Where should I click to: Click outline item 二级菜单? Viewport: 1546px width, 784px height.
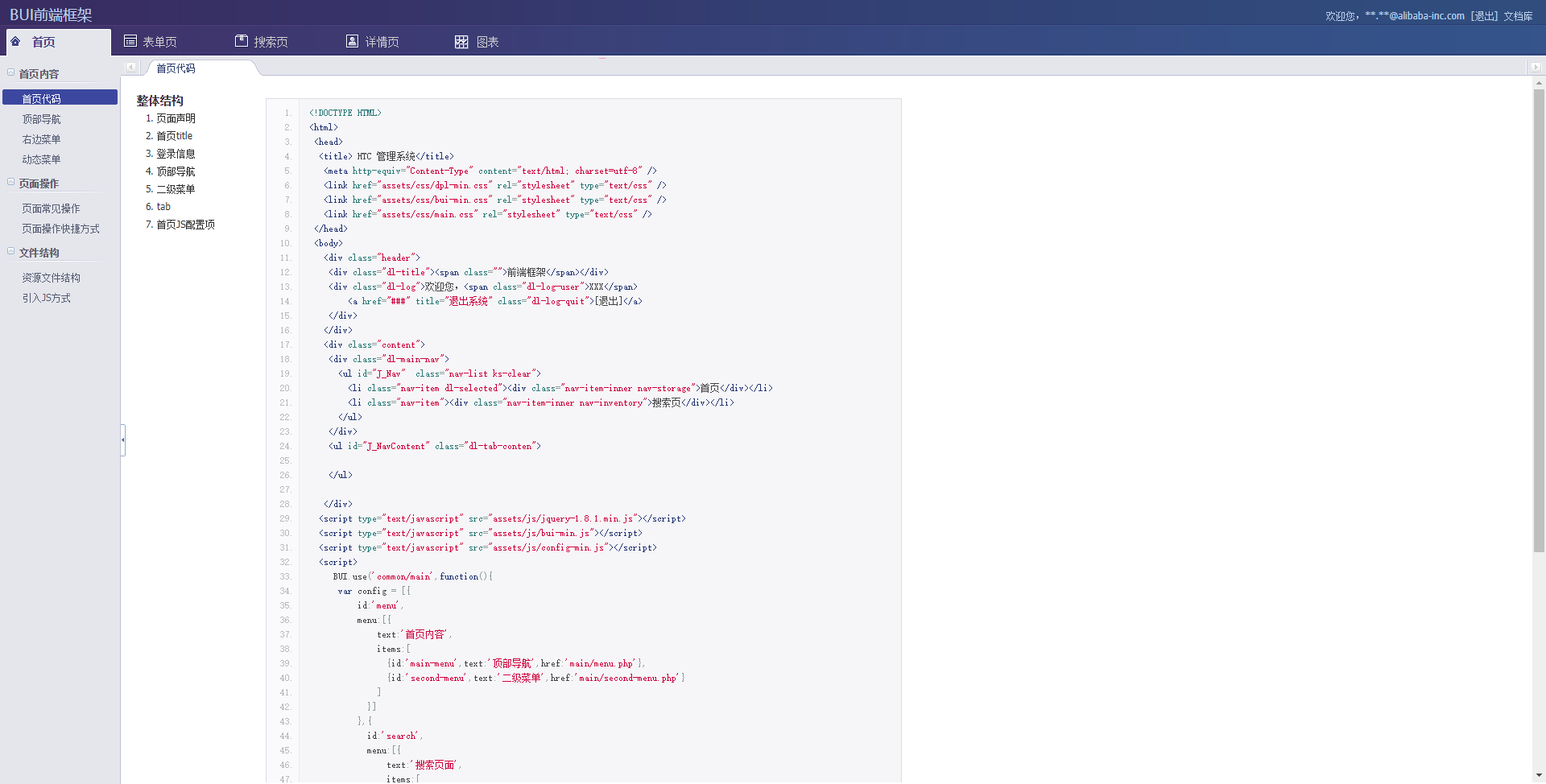pyautogui.click(x=176, y=189)
